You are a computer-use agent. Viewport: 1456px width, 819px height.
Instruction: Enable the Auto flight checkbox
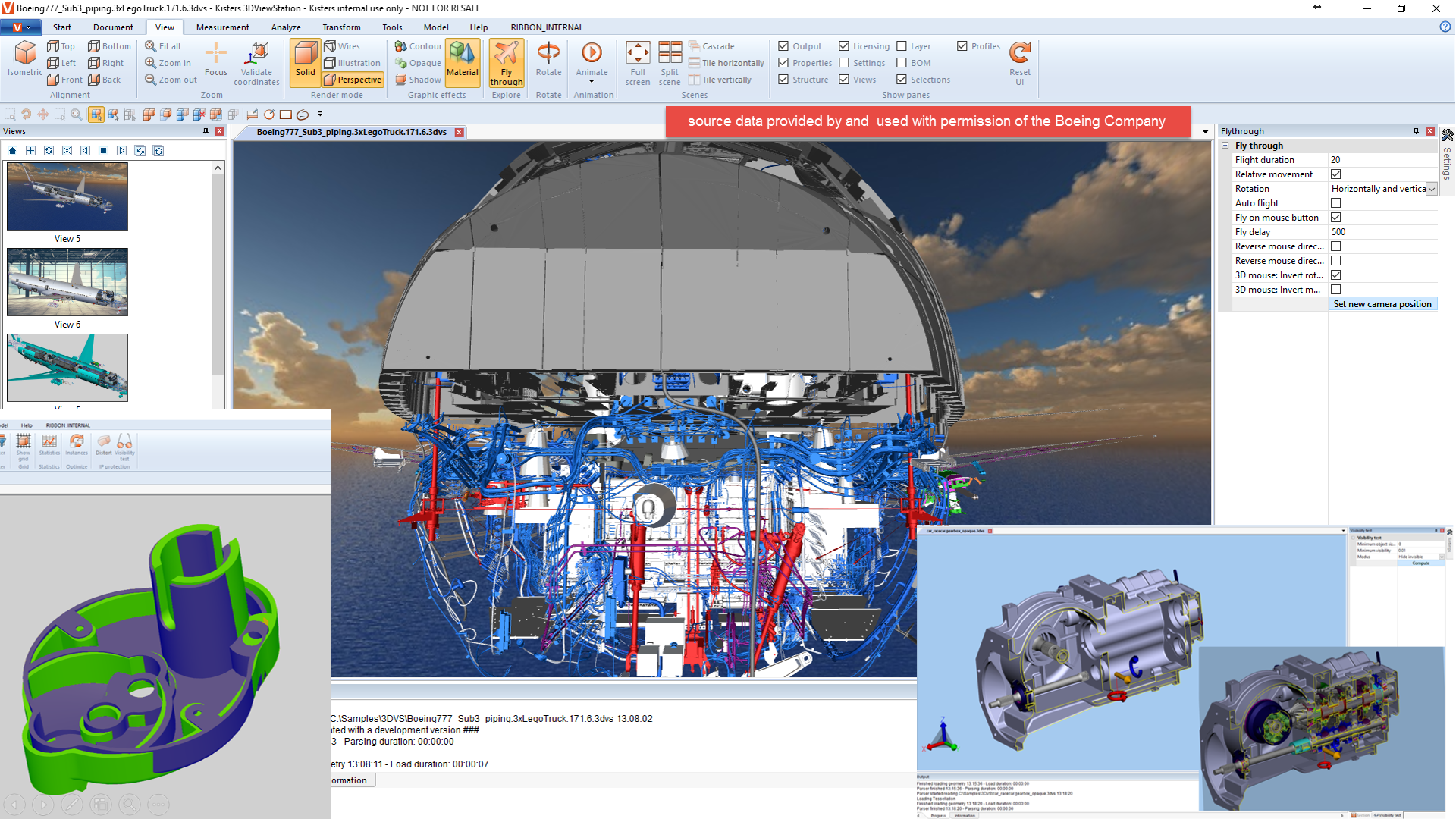tap(1335, 203)
